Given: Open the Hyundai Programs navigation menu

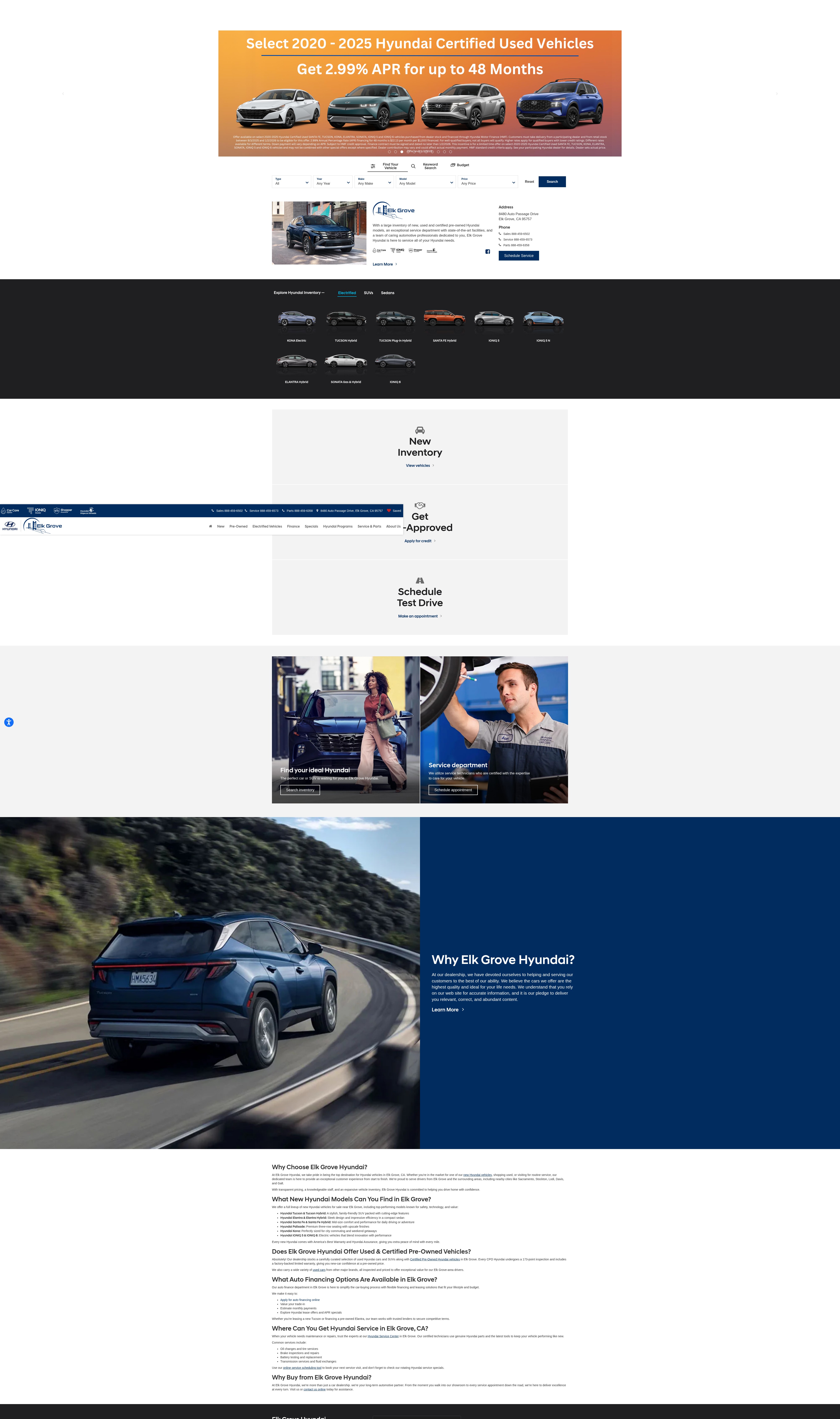Looking at the screenshot, I should 338,527.
